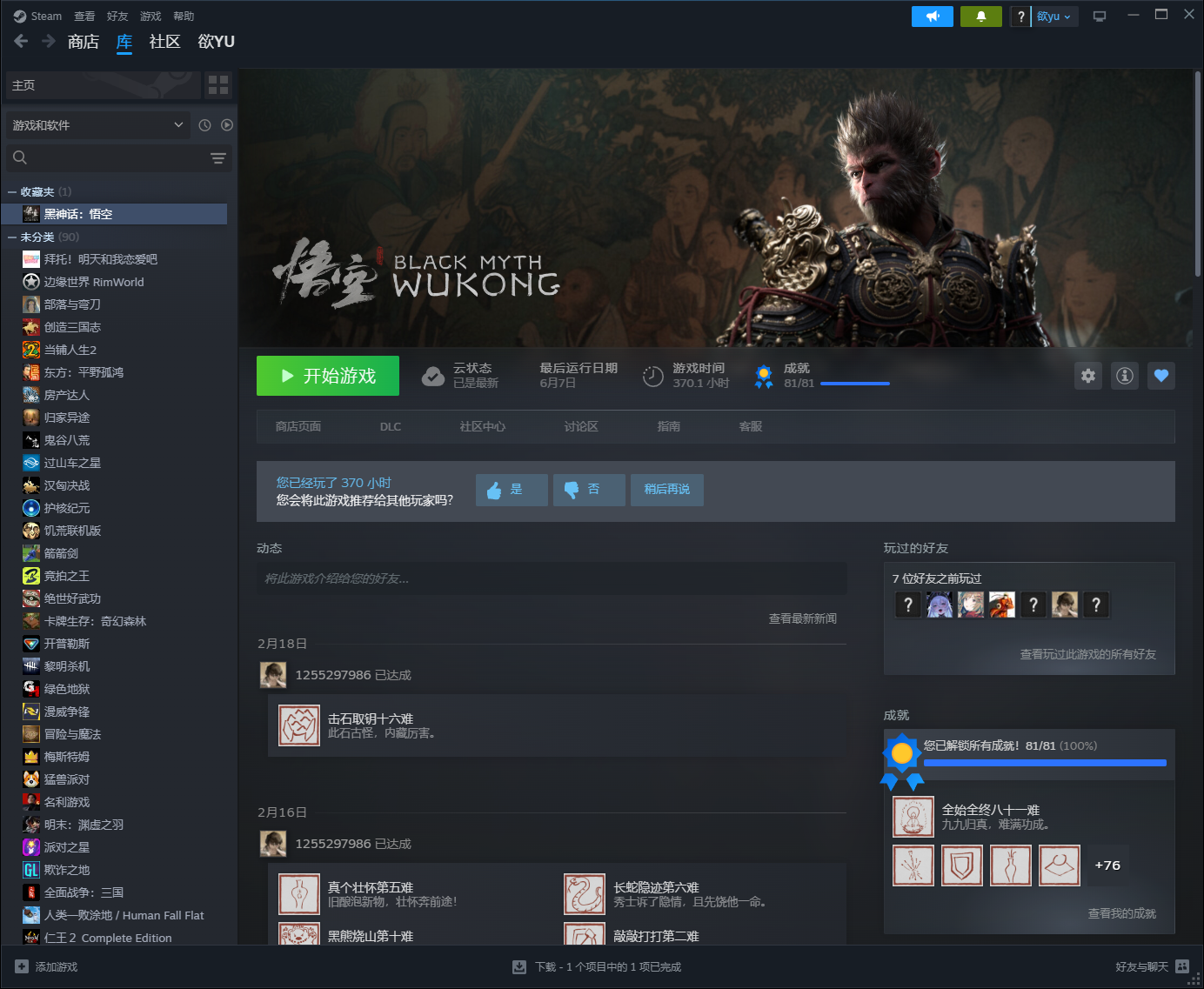Open friends and chat icon
This screenshot has width=1204, height=989.
1182,966
